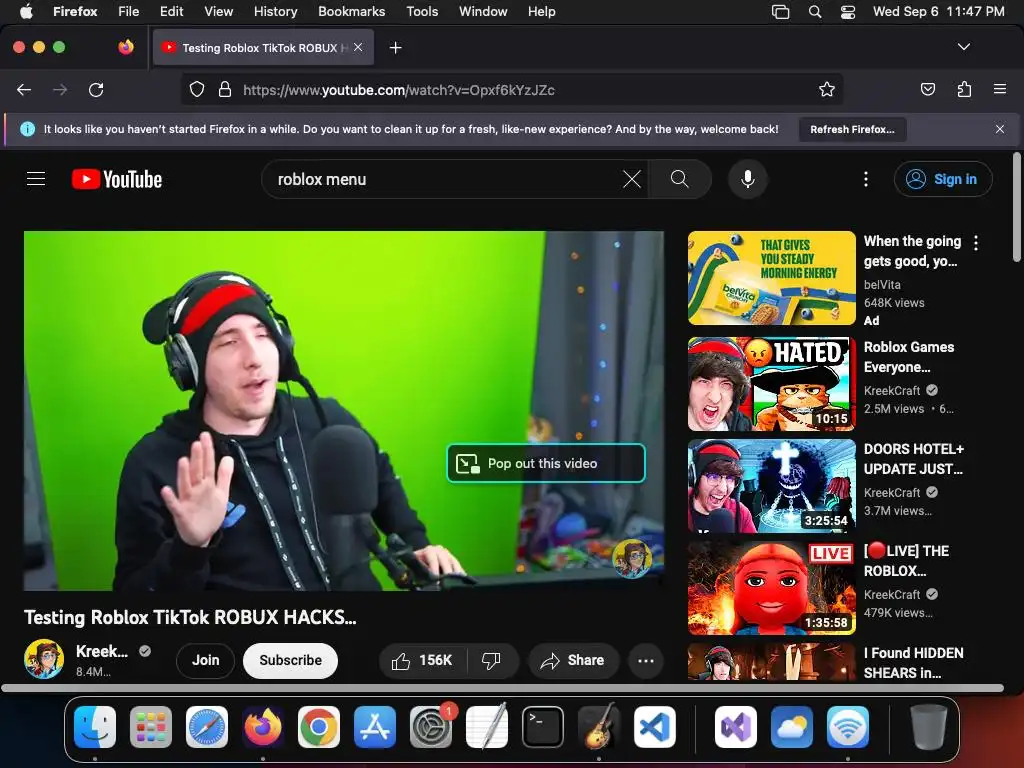Open the History menu
This screenshot has width=1024, height=768.
(x=275, y=12)
